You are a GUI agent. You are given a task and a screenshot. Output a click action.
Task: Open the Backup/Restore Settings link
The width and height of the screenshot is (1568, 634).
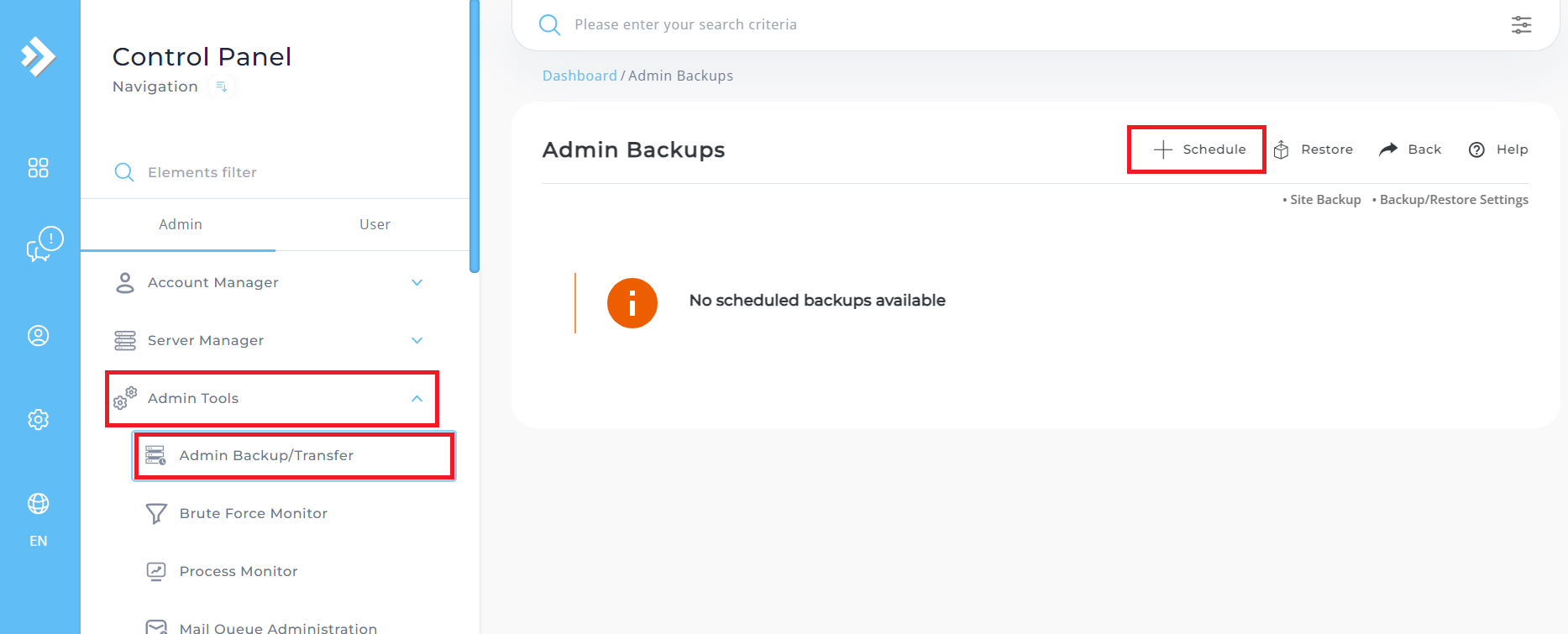pyautogui.click(x=1454, y=200)
